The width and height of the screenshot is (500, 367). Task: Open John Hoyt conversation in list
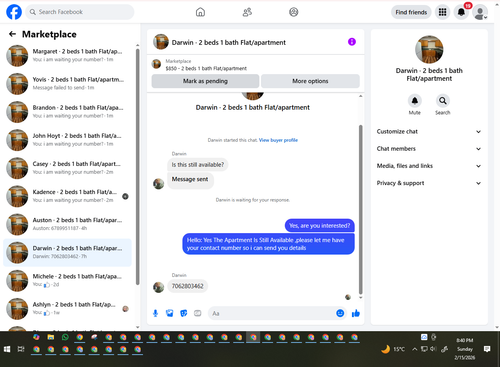(67, 140)
